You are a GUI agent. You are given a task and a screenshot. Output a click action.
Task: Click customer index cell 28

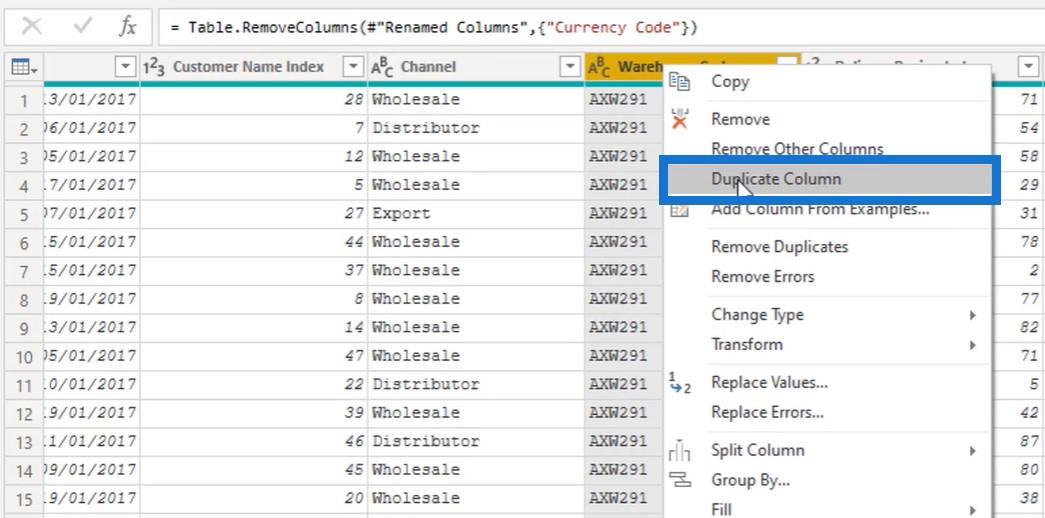(253, 100)
